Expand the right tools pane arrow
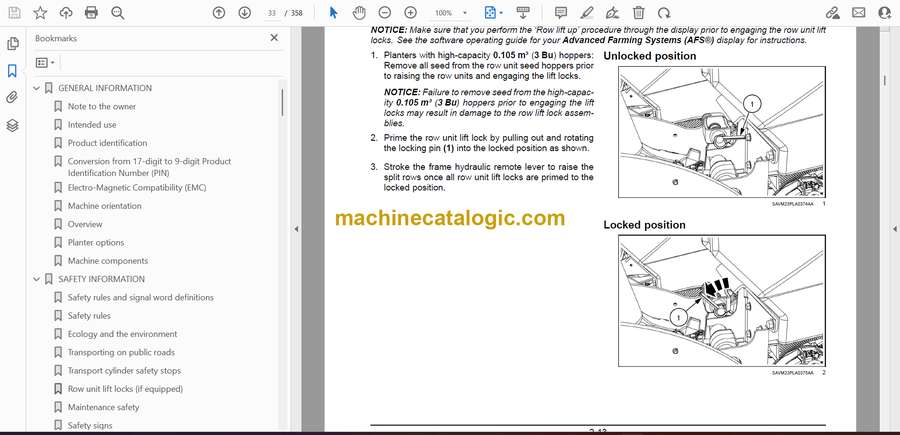This screenshot has height=435, width=900. click(x=894, y=229)
